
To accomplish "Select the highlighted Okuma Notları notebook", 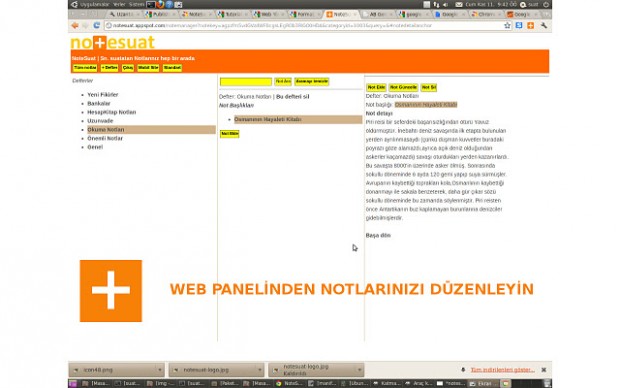I will [x=151, y=130].
